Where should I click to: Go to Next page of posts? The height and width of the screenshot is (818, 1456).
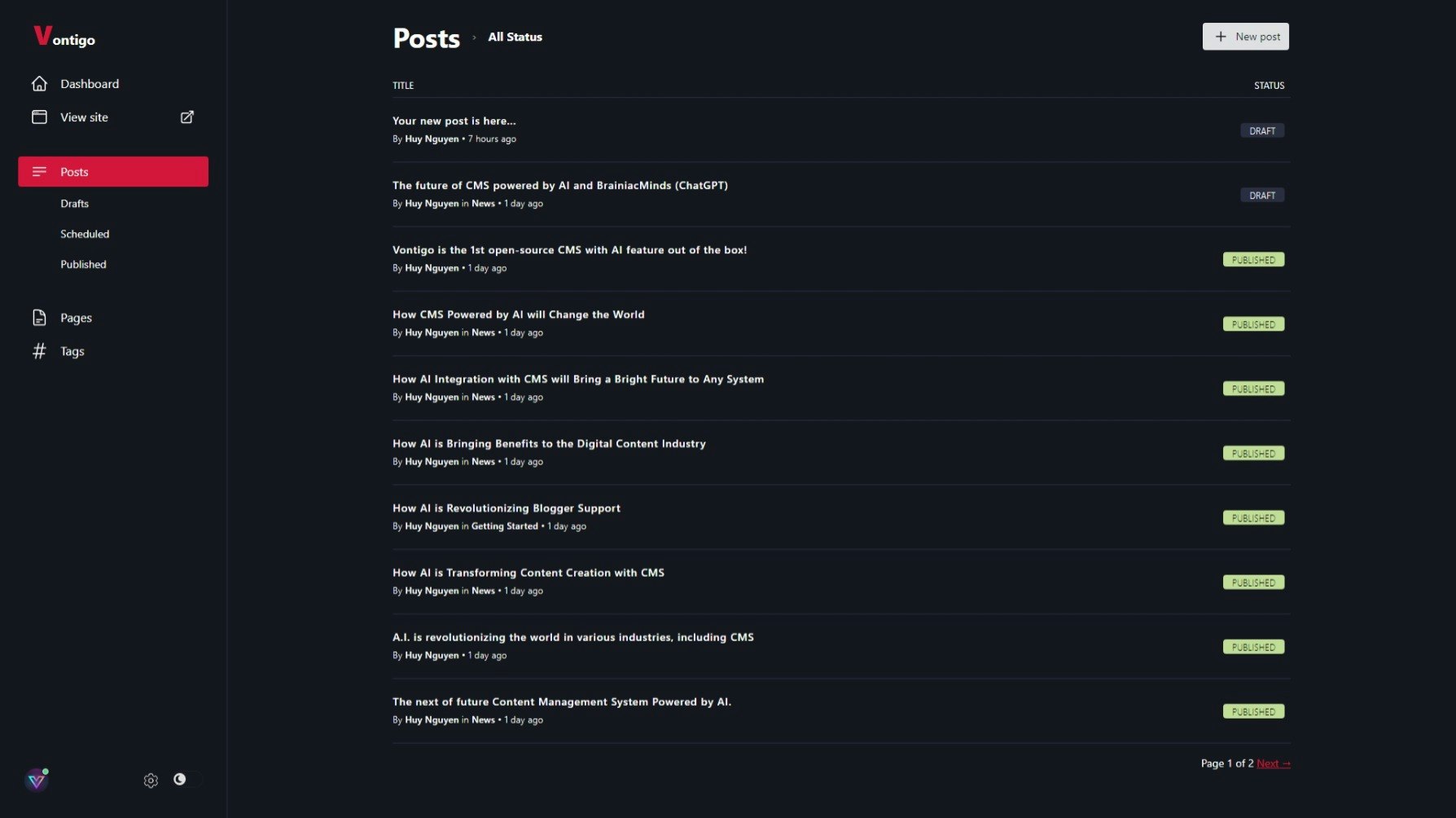click(1274, 763)
